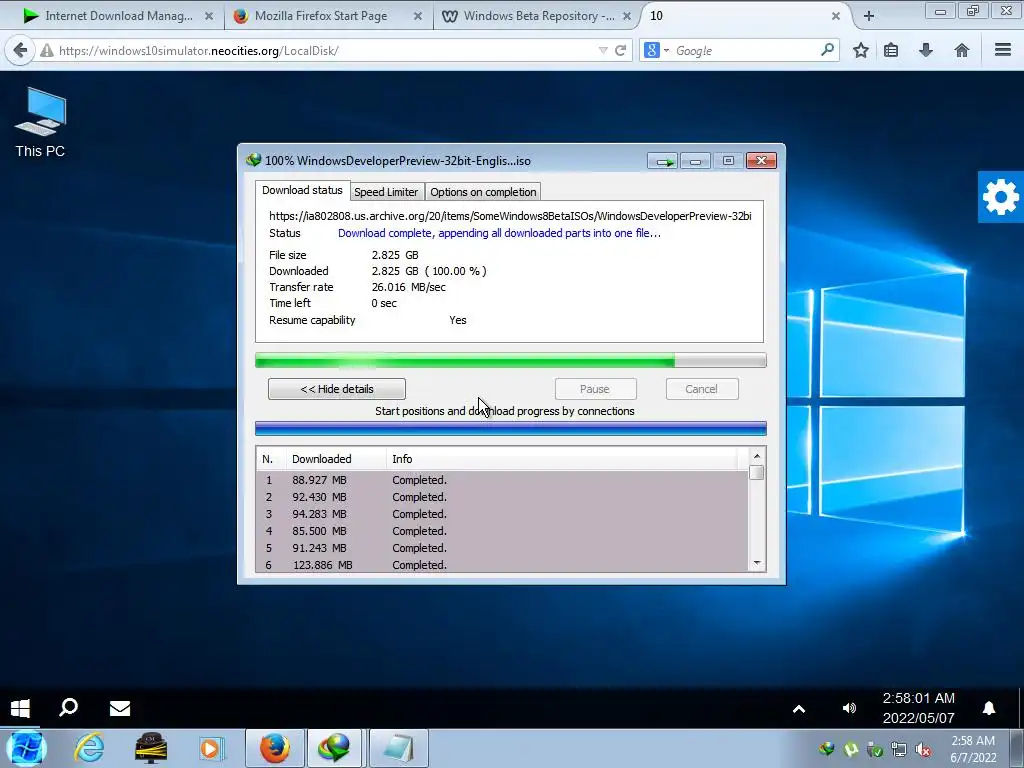
Task: Open Windows Media Player taskbar icon
Action: click(210, 748)
